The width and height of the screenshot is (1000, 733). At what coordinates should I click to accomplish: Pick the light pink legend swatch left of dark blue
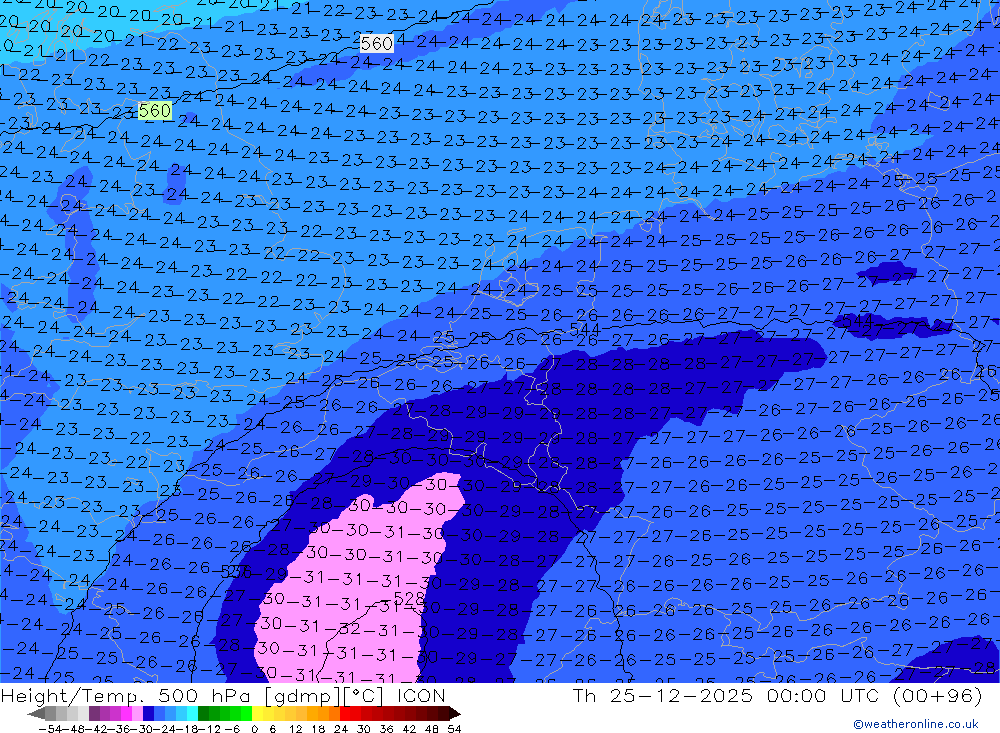tap(137, 713)
